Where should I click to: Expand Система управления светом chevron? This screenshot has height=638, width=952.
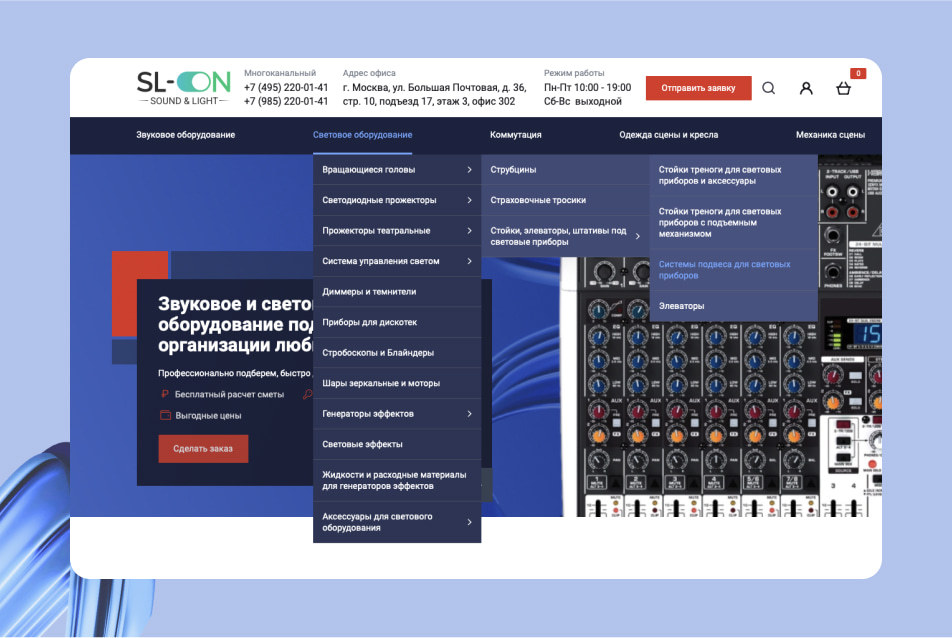[x=469, y=261]
